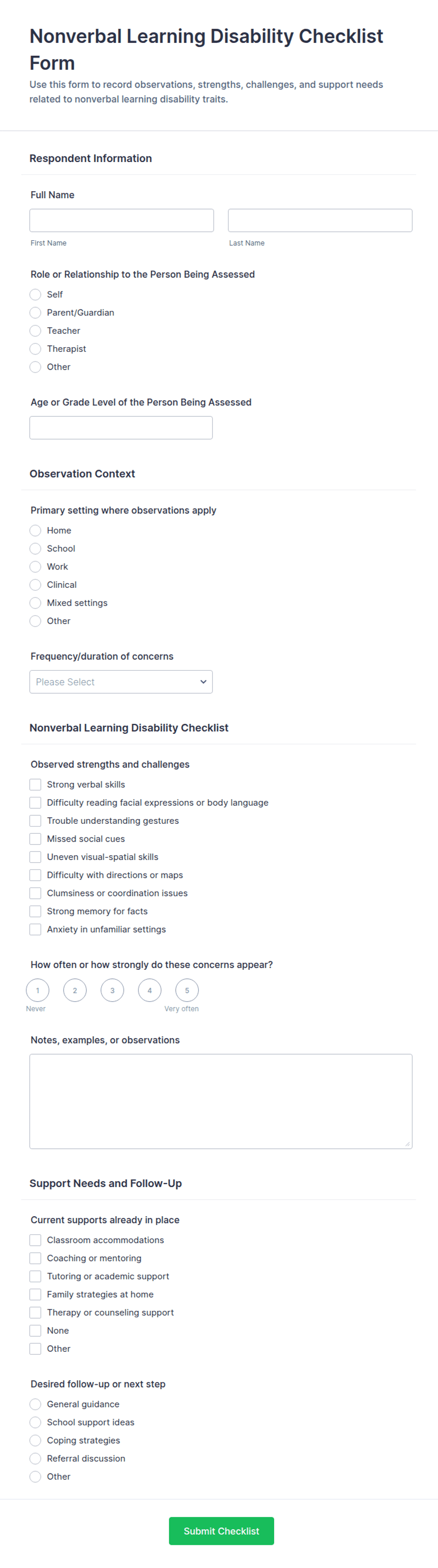Viewport: 438px width, 1568px height.
Task: Open the Frequency/duration of concerns dropdown
Action: pos(121,682)
